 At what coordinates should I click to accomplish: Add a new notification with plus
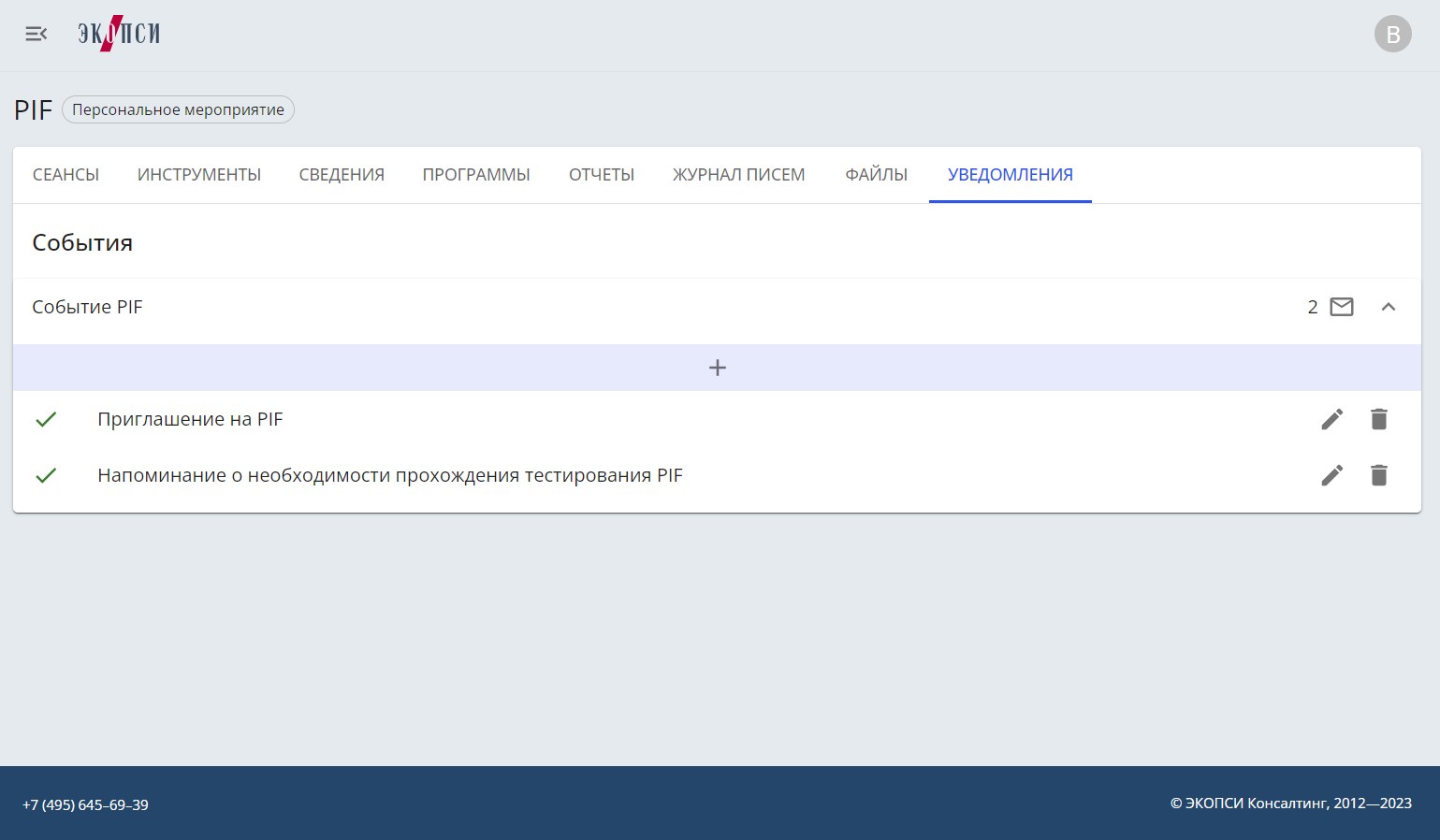coord(718,368)
